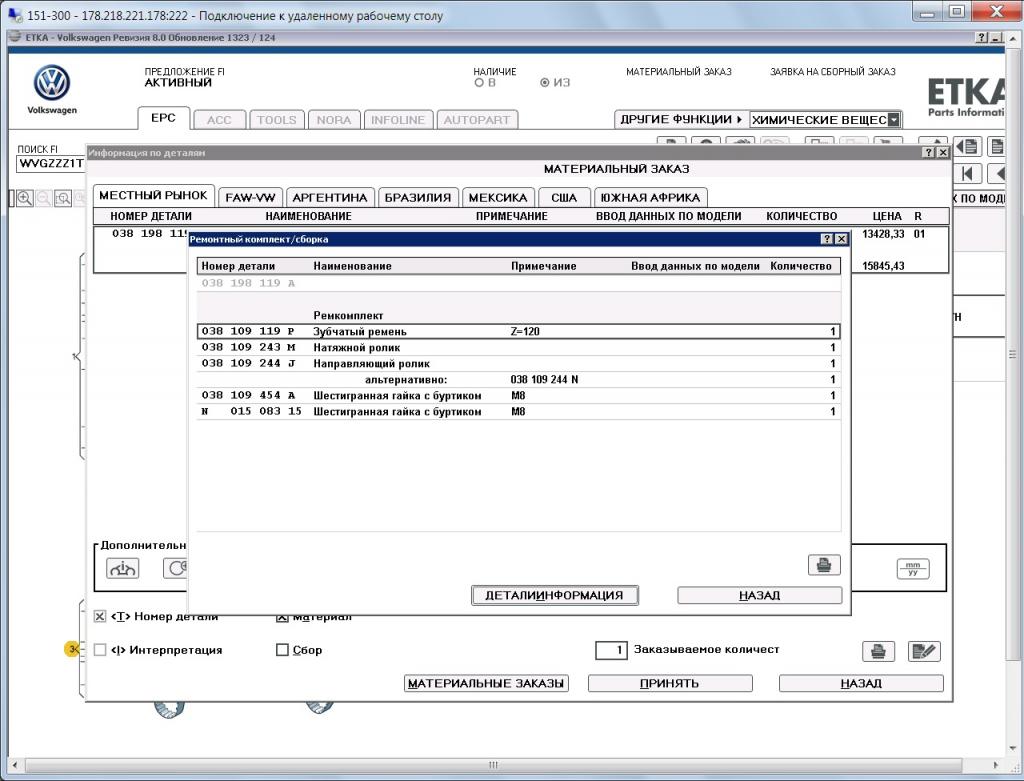Toggle the Материал checkbox
Image resolution: width=1024 pixels, height=781 pixels.
282,616
